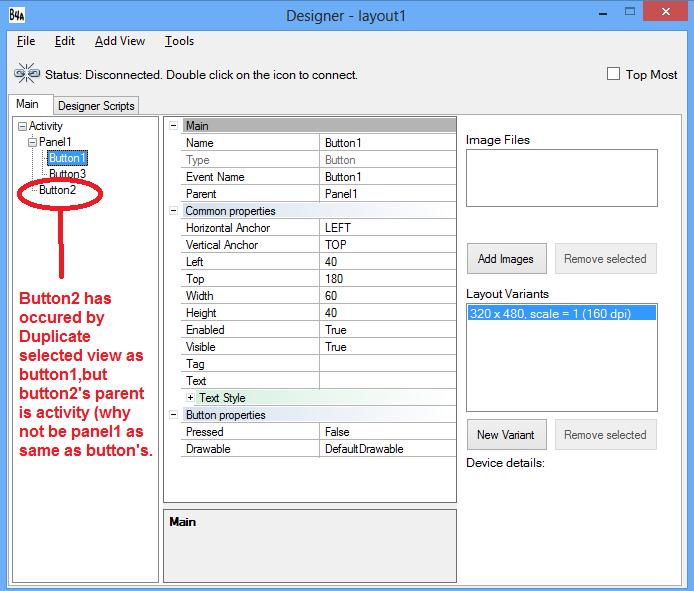This screenshot has width=694, height=591.
Task: Click Remove selected under Image Files
Action: pyautogui.click(x=605, y=259)
